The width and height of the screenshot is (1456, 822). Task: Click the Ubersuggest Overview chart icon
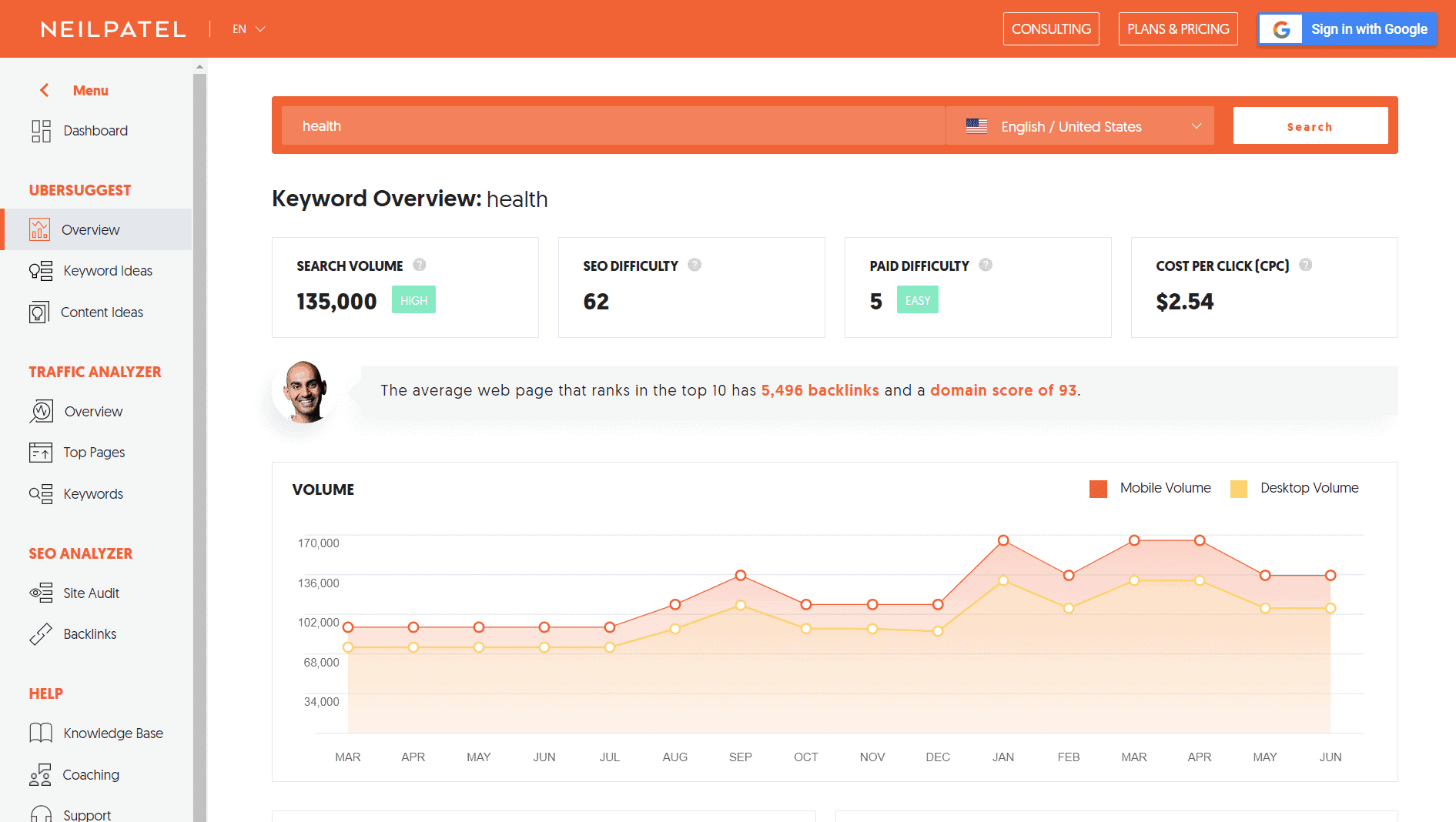coord(39,229)
